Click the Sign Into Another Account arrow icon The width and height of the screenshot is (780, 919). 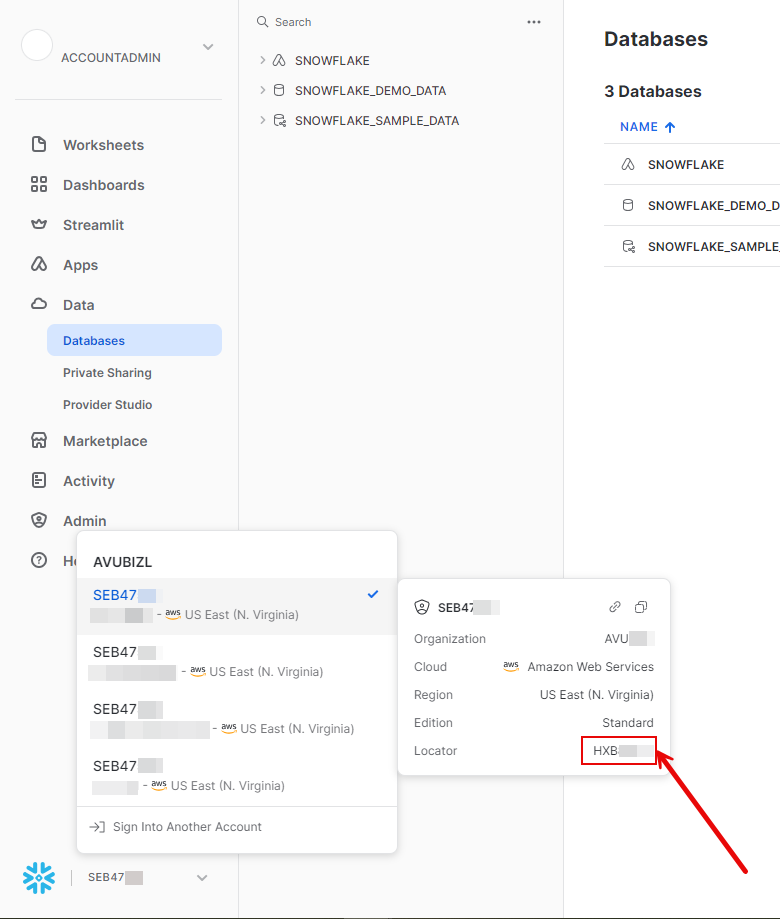[x=97, y=826]
